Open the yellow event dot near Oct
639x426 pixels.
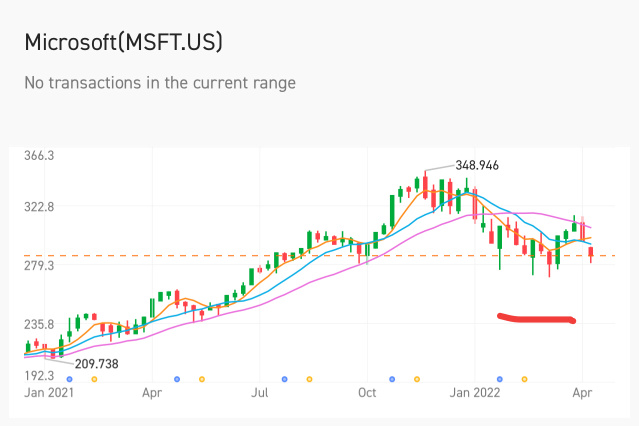417,379
